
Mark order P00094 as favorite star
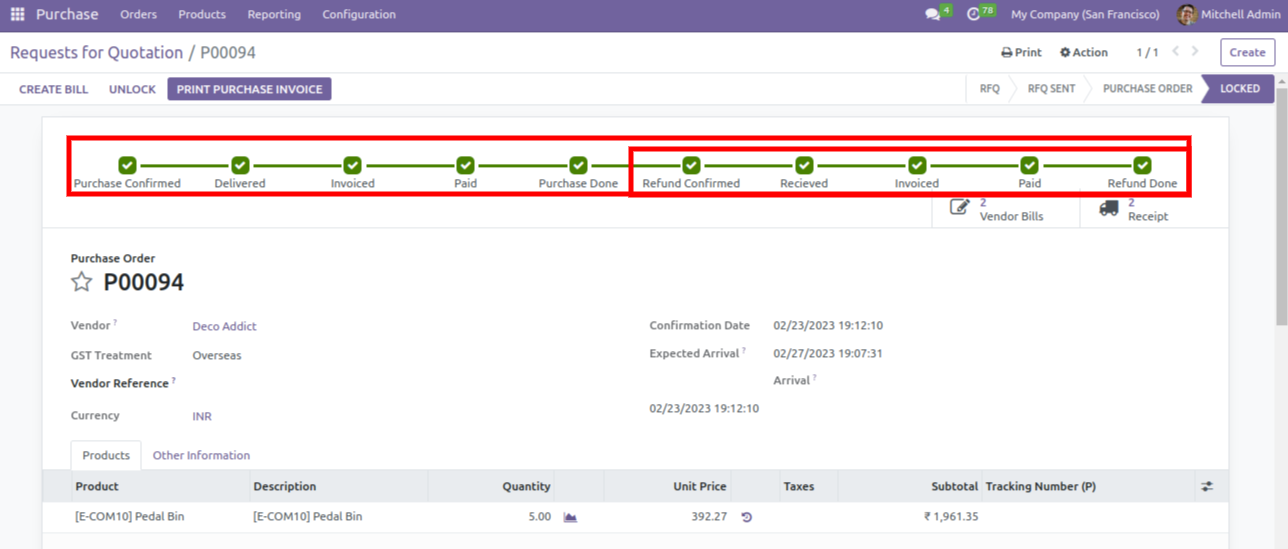(x=81, y=282)
